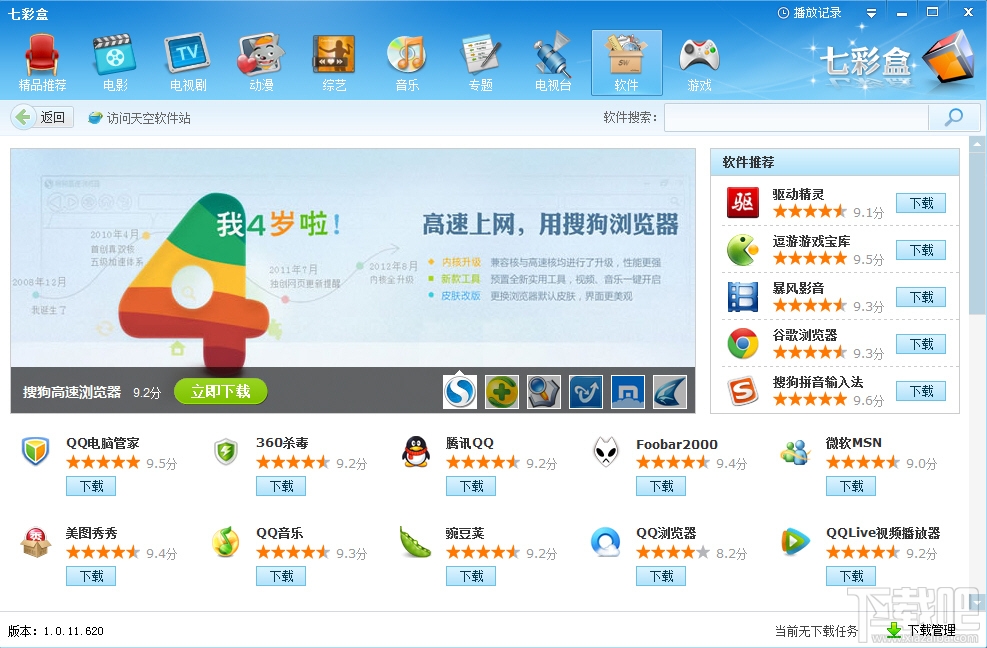This screenshot has width=987, height=648.
Task: Select the blue arrow-swirl banner thumbnail
Action: (x=585, y=392)
